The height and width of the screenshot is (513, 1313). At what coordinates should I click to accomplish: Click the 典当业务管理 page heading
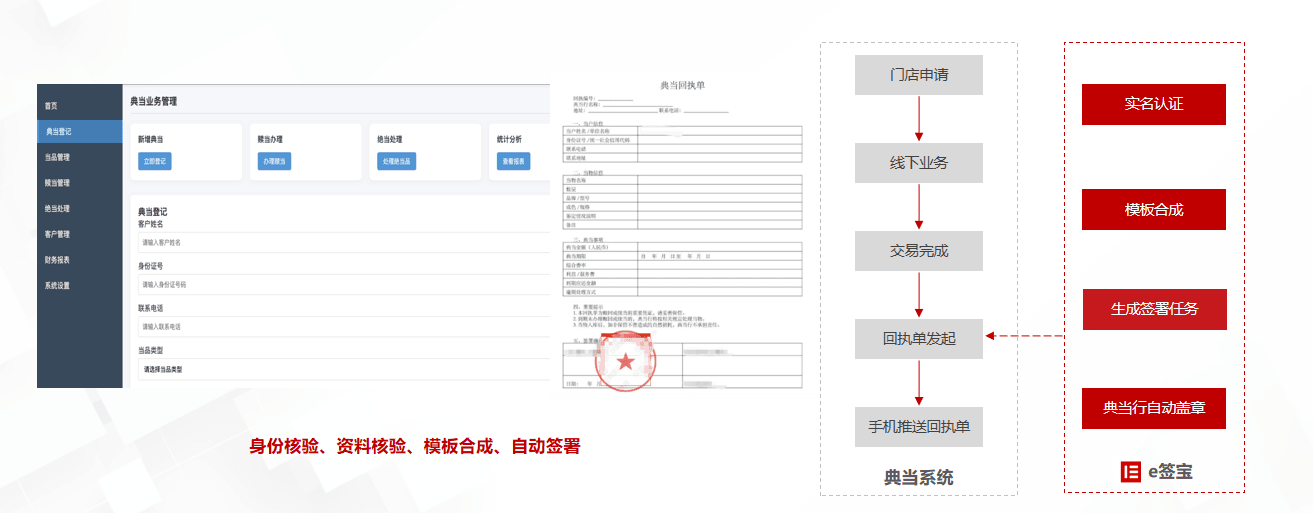154,101
